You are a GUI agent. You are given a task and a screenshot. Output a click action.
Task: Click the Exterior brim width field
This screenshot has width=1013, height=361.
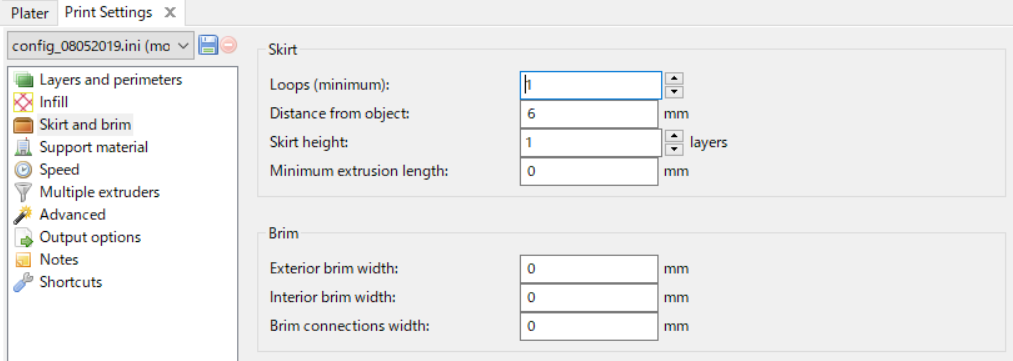click(x=589, y=269)
